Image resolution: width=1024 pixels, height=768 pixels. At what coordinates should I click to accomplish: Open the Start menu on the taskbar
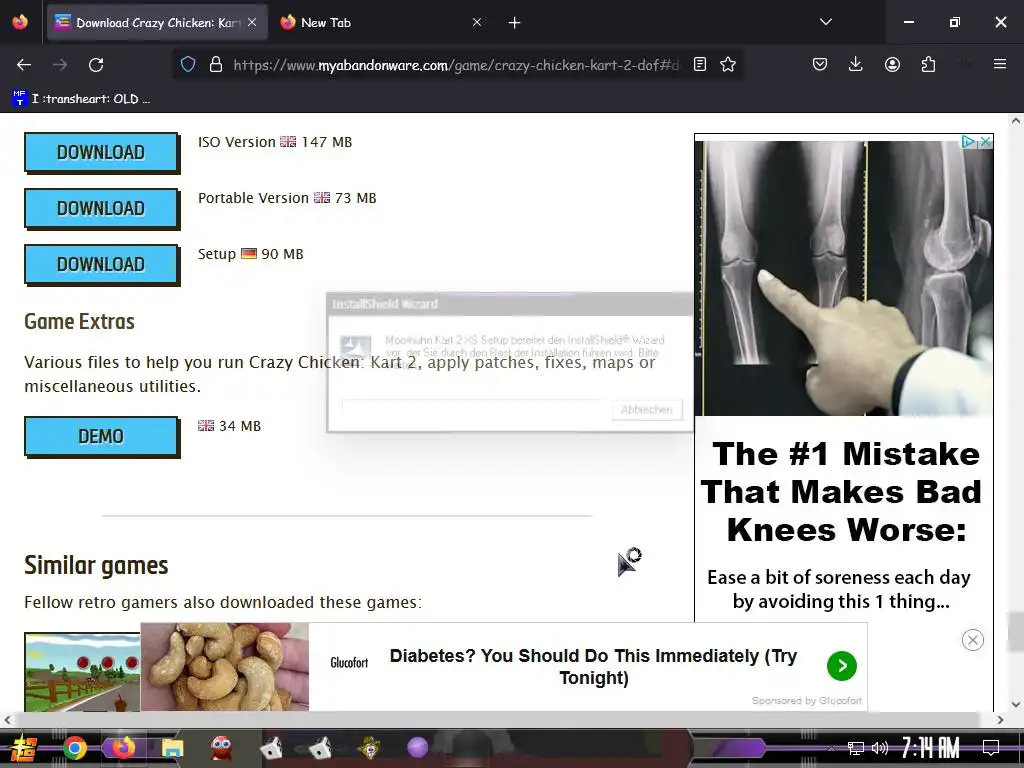point(23,748)
